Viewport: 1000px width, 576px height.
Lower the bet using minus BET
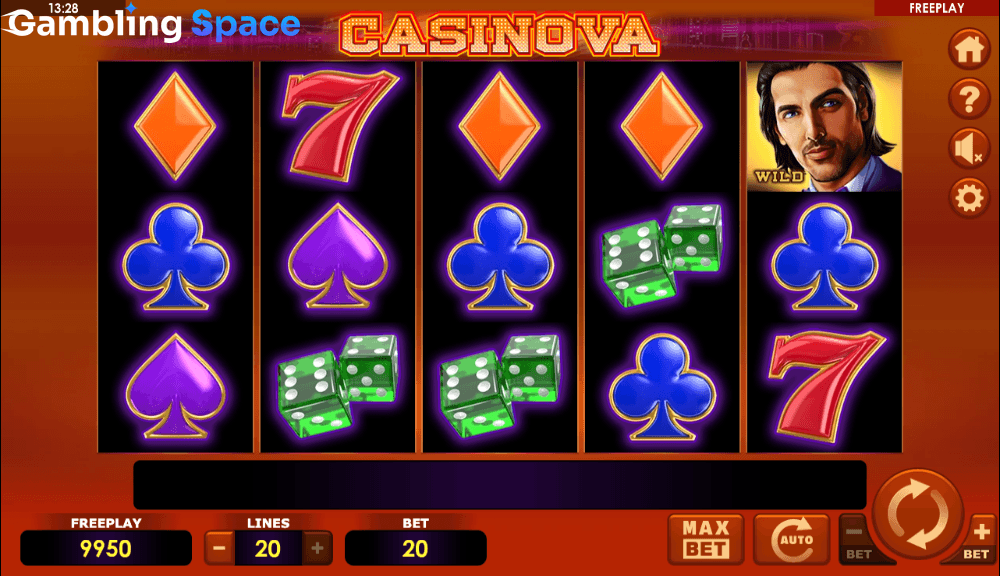coord(857,540)
